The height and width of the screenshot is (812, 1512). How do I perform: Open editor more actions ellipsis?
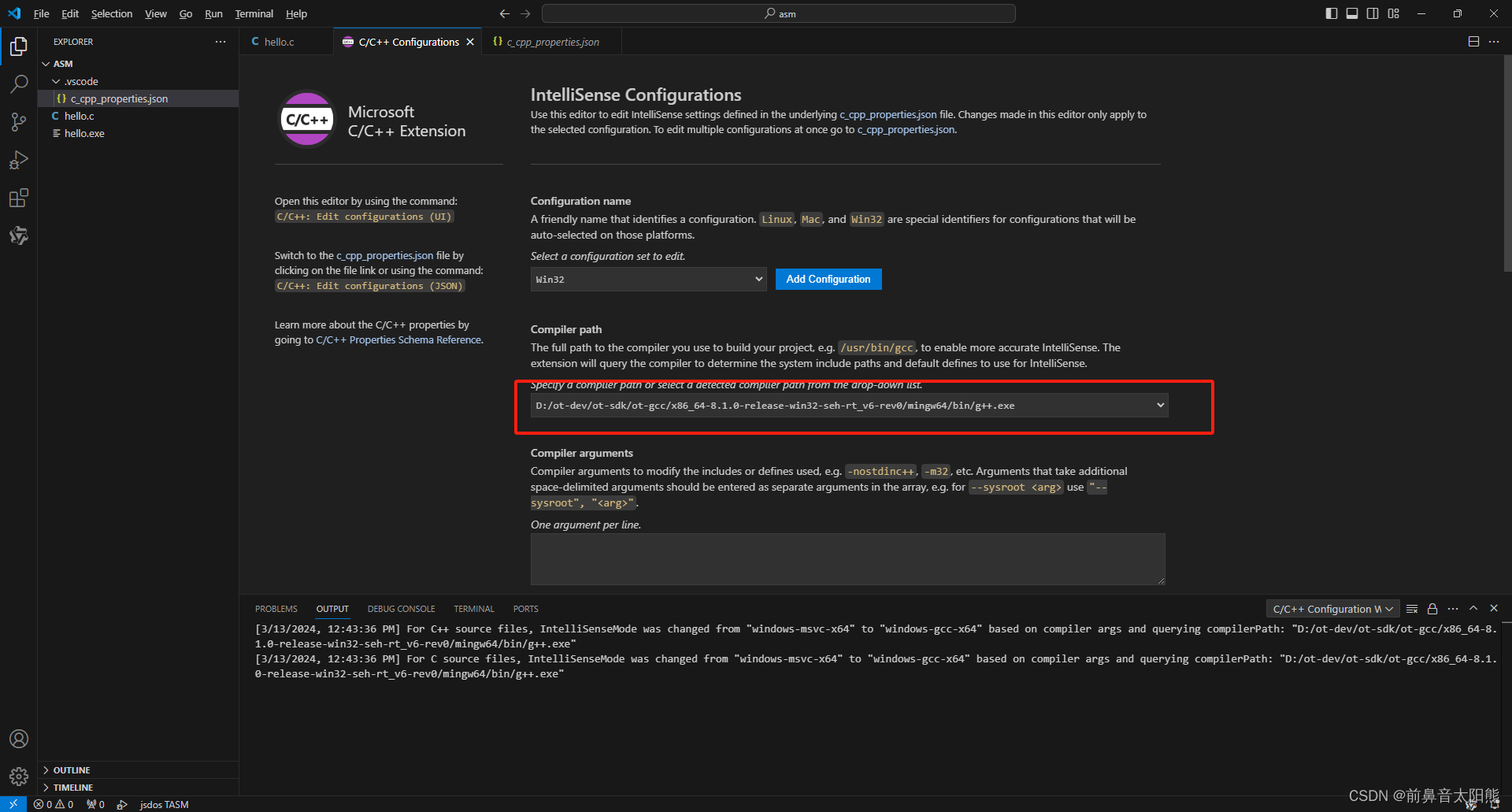pos(1494,42)
